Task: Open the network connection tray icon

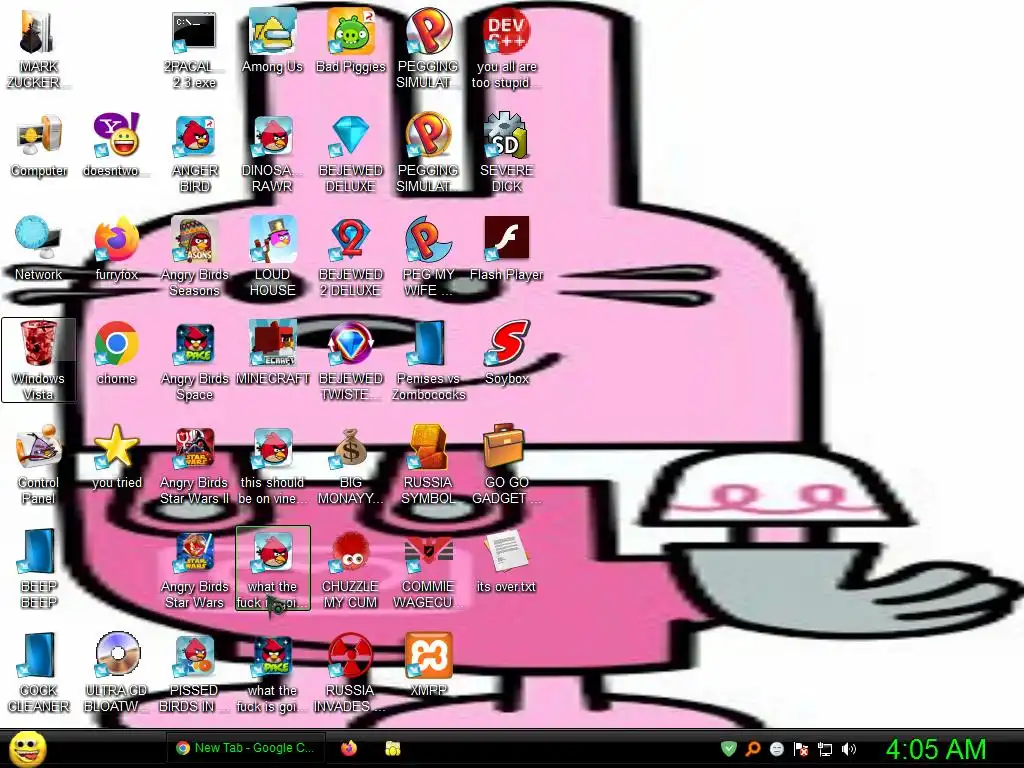Action: pyautogui.click(x=825, y=749)
